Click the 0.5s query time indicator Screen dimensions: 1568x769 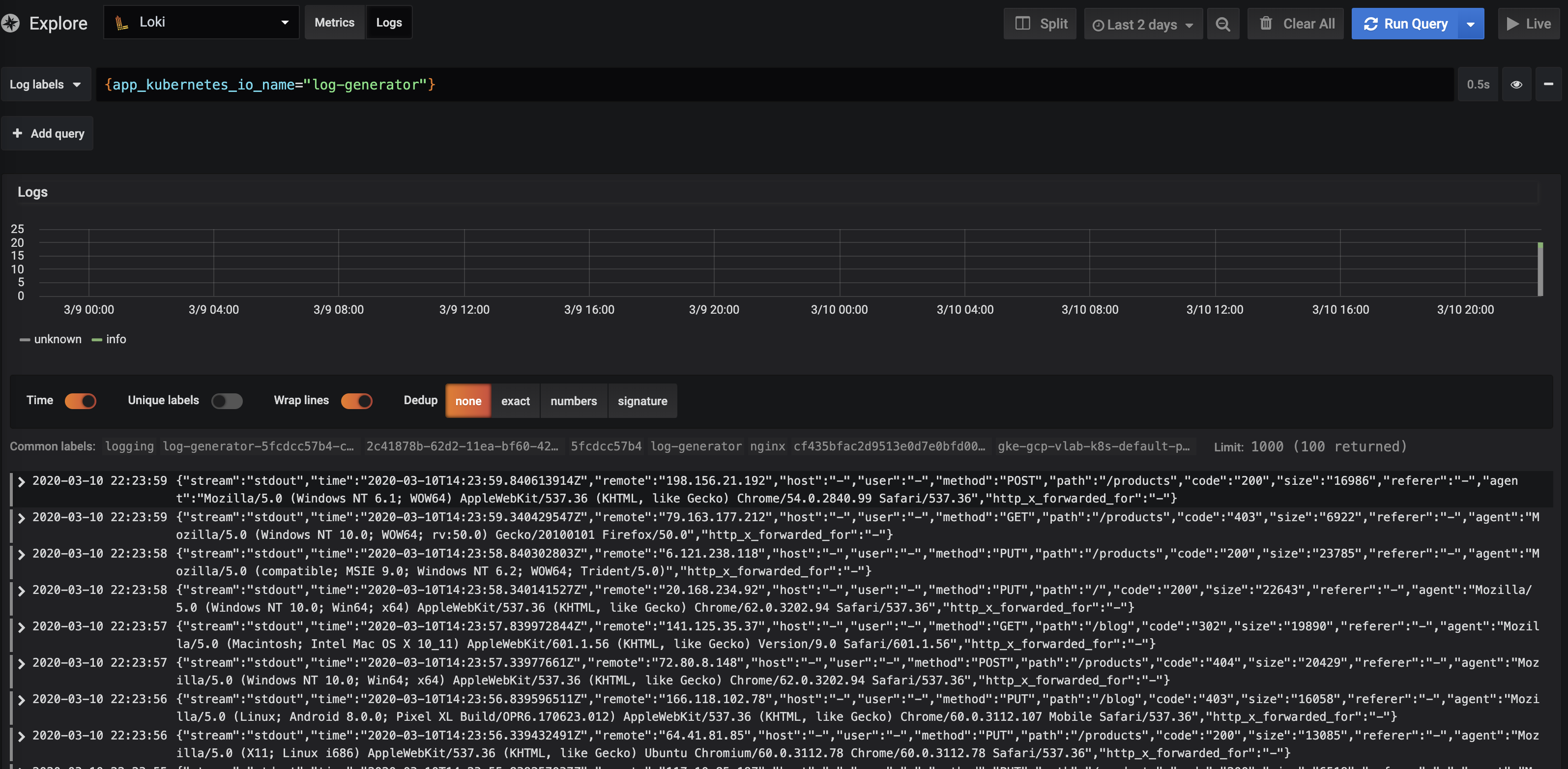pos(1478,85)
